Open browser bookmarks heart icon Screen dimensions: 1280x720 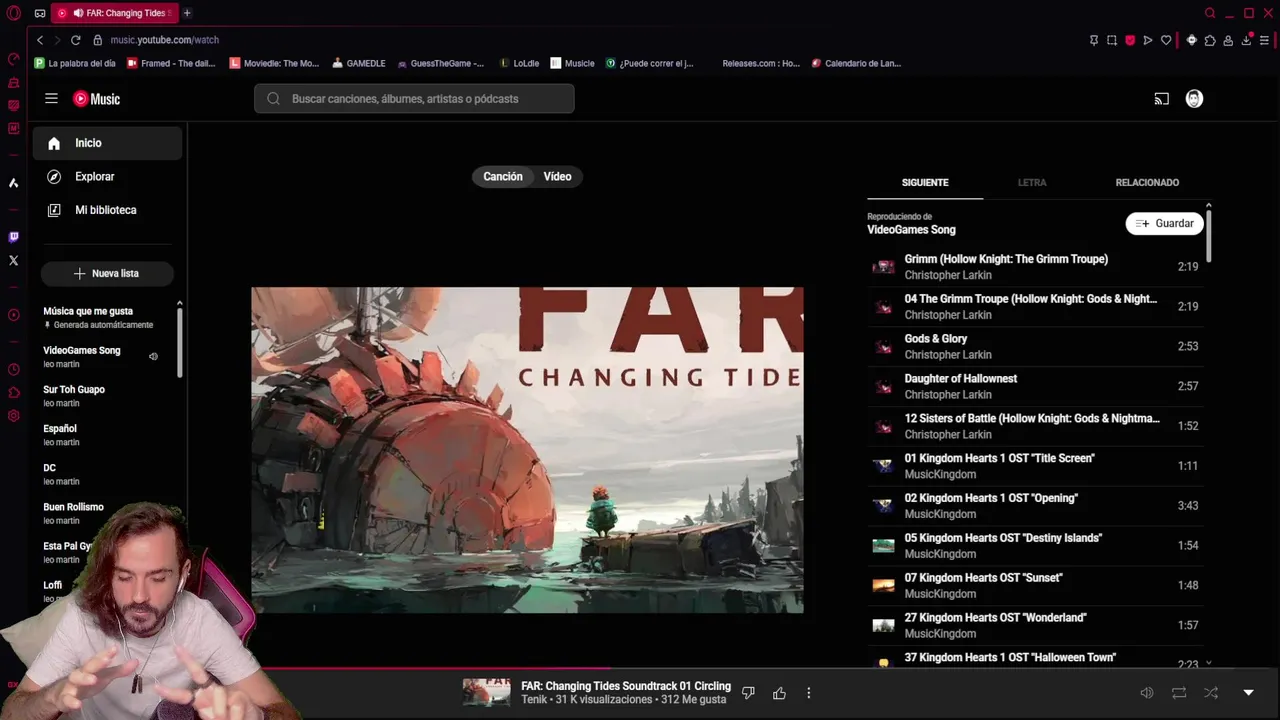pos(1166,40)
